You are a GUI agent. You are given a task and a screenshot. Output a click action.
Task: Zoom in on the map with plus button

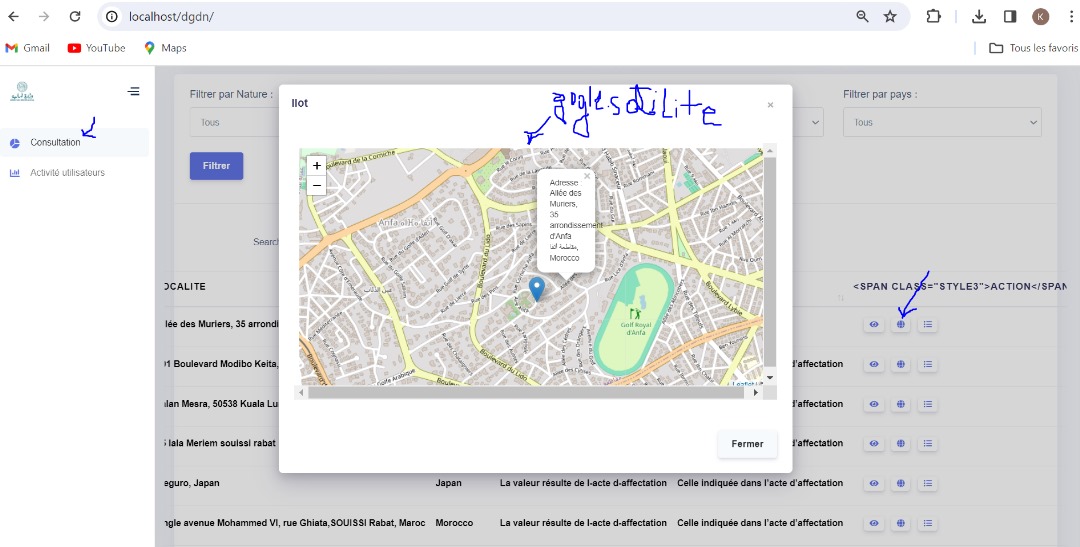coord(317,166)
